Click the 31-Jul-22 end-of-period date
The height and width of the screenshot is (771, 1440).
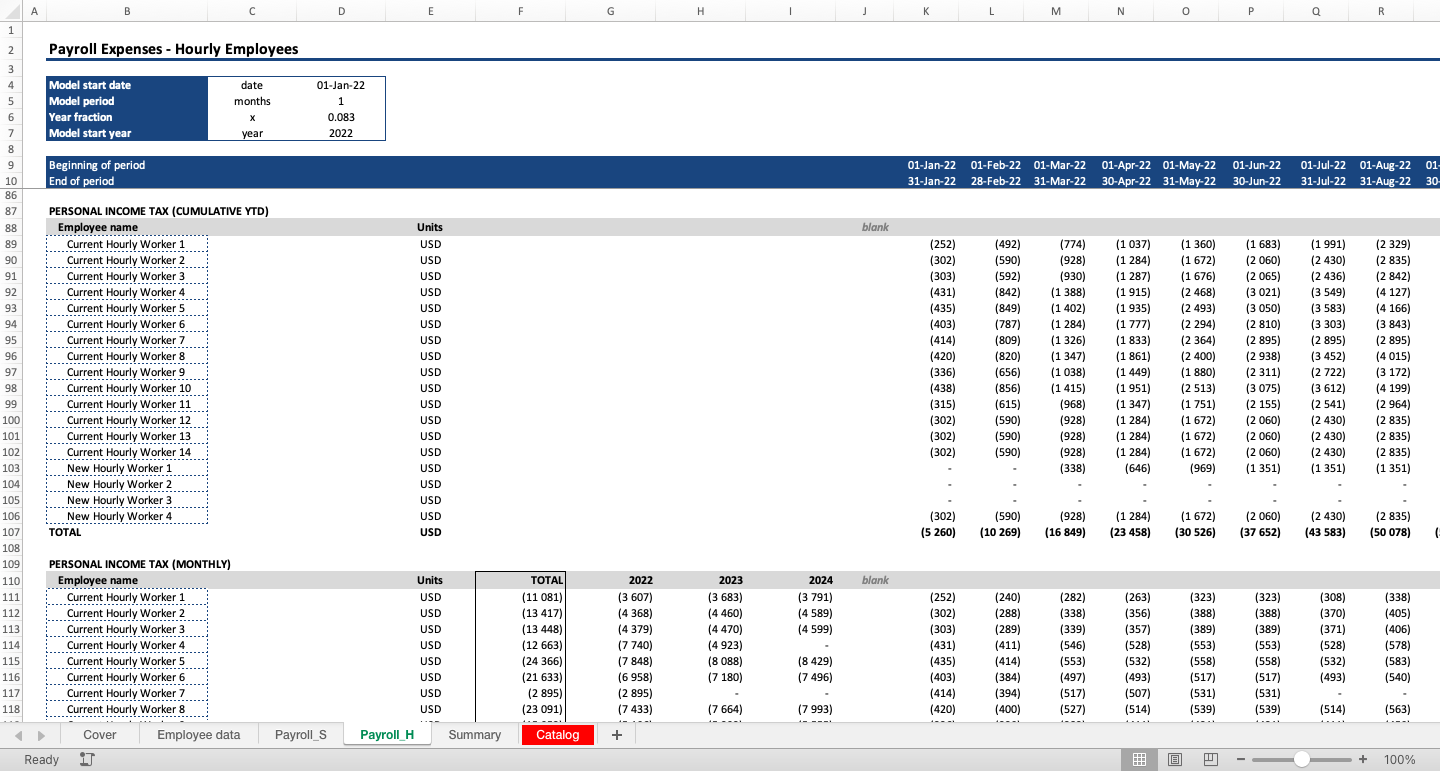pos(1323,181)
